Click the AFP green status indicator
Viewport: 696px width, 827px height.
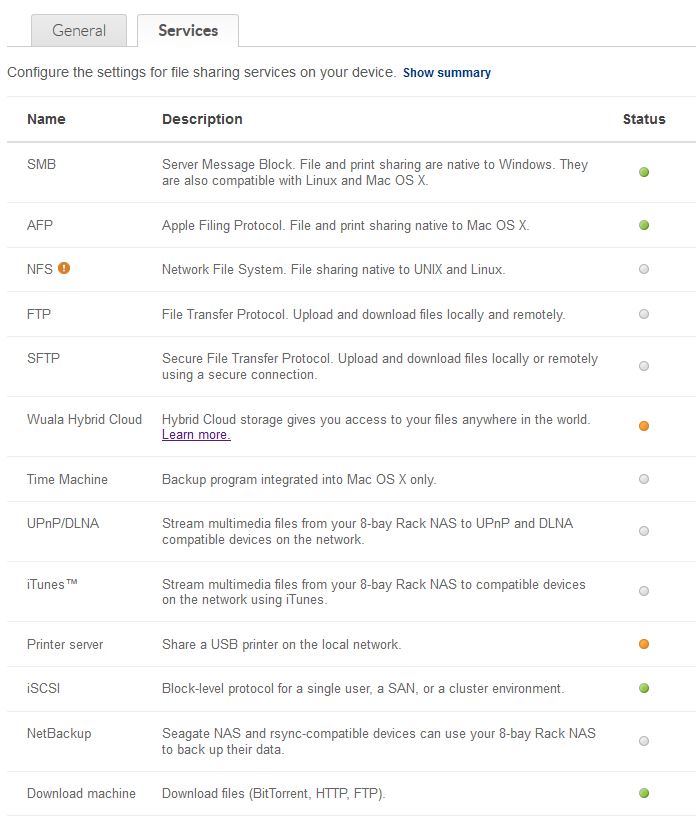pyautogui.click(x=643, y=225)
